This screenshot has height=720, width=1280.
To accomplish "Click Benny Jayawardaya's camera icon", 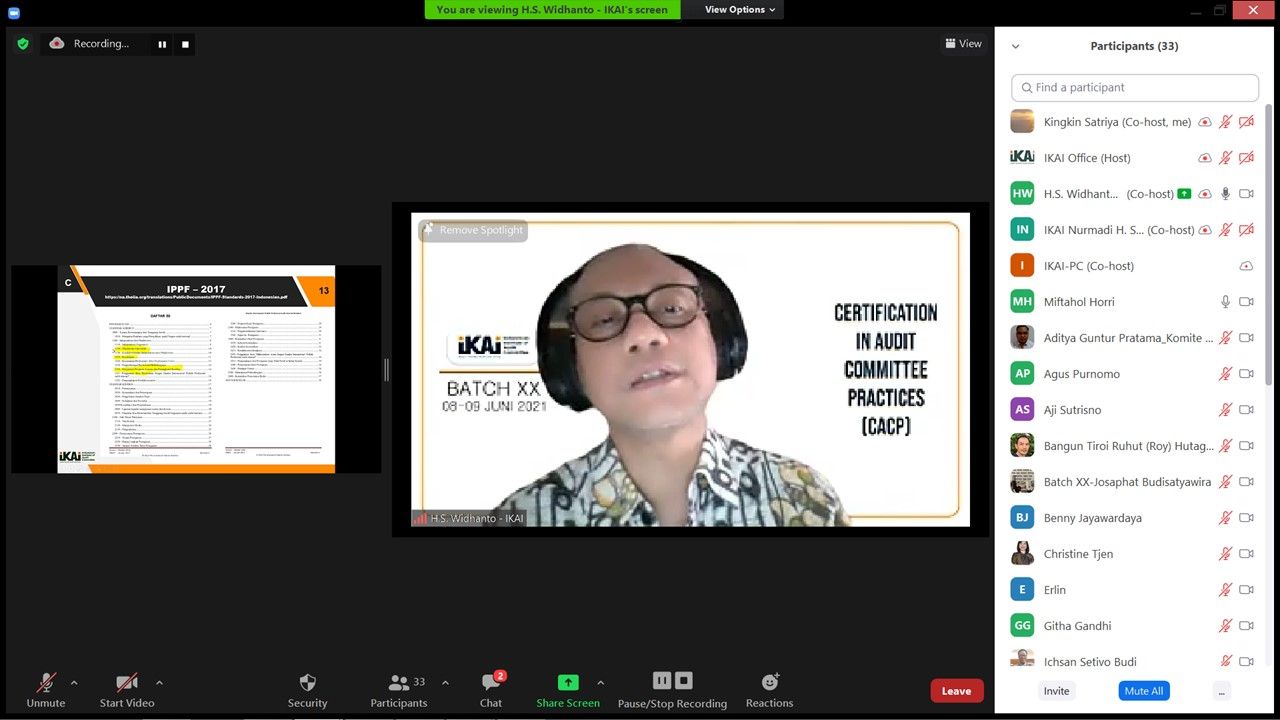I will (1246, 518).
